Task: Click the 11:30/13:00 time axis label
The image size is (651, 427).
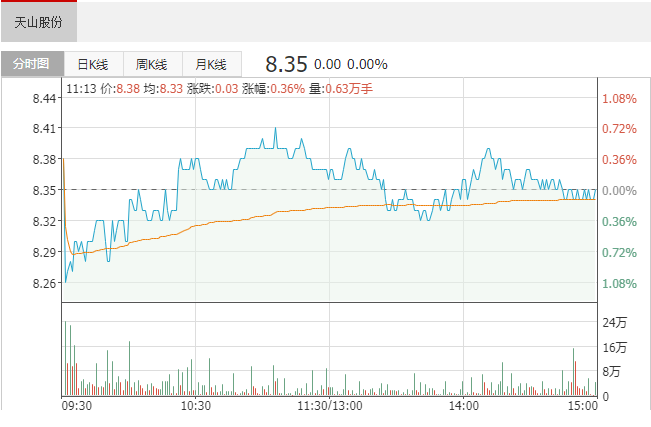Action: click(330, 405)
